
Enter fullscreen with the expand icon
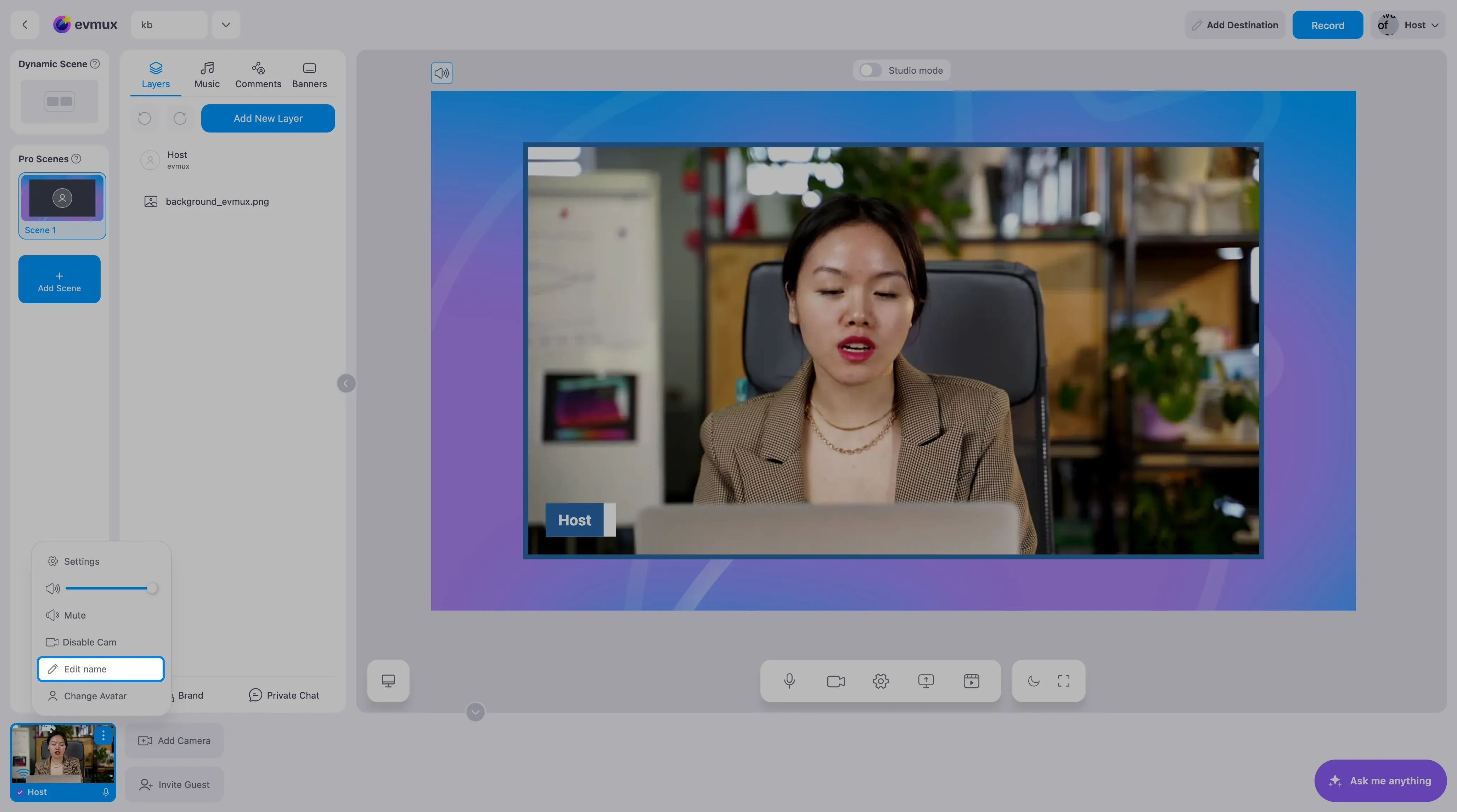(x=1063, y=681)
